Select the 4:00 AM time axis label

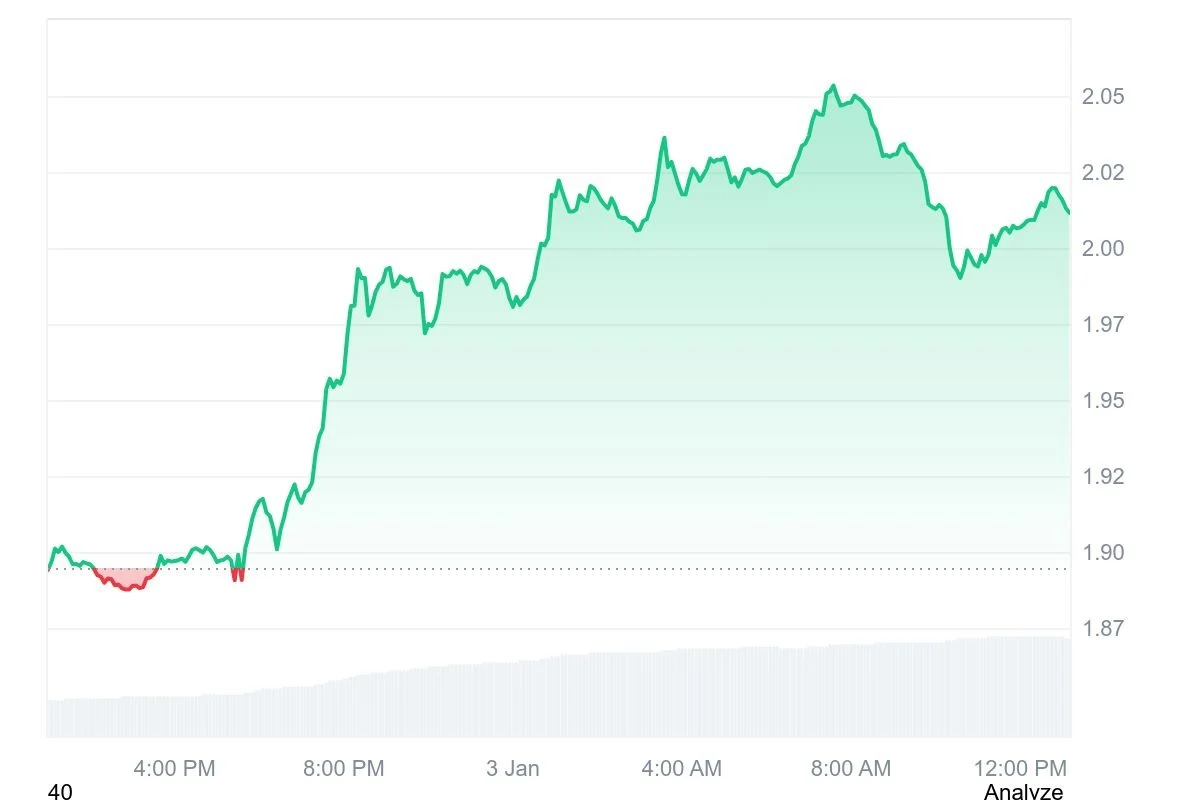(681, 768)
